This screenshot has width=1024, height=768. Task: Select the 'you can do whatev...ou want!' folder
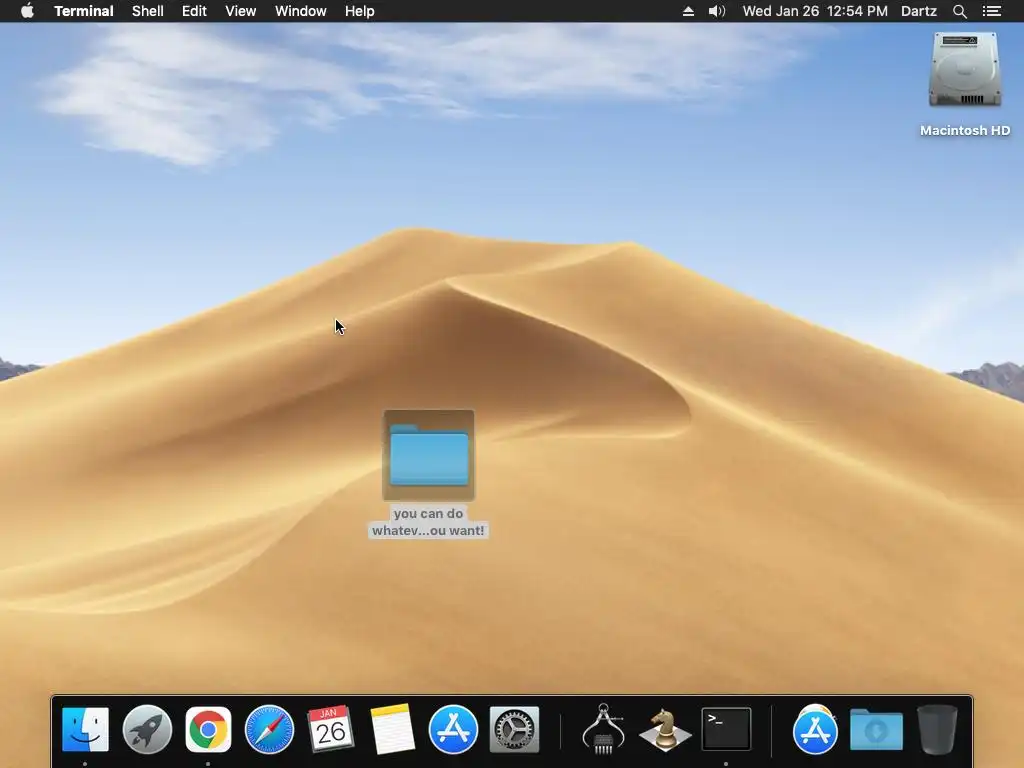(429, 456)
